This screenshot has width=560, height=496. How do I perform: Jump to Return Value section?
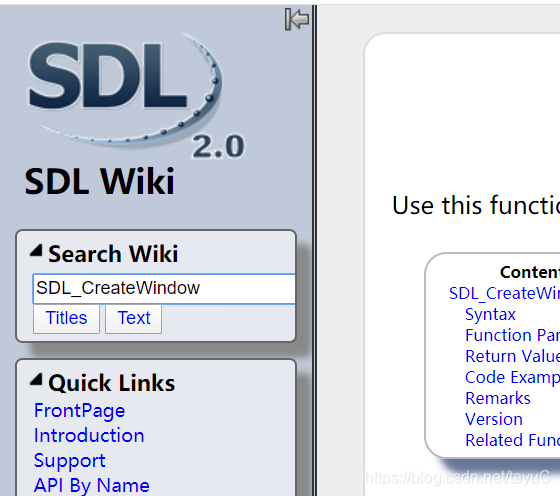[x=512, y=356]
